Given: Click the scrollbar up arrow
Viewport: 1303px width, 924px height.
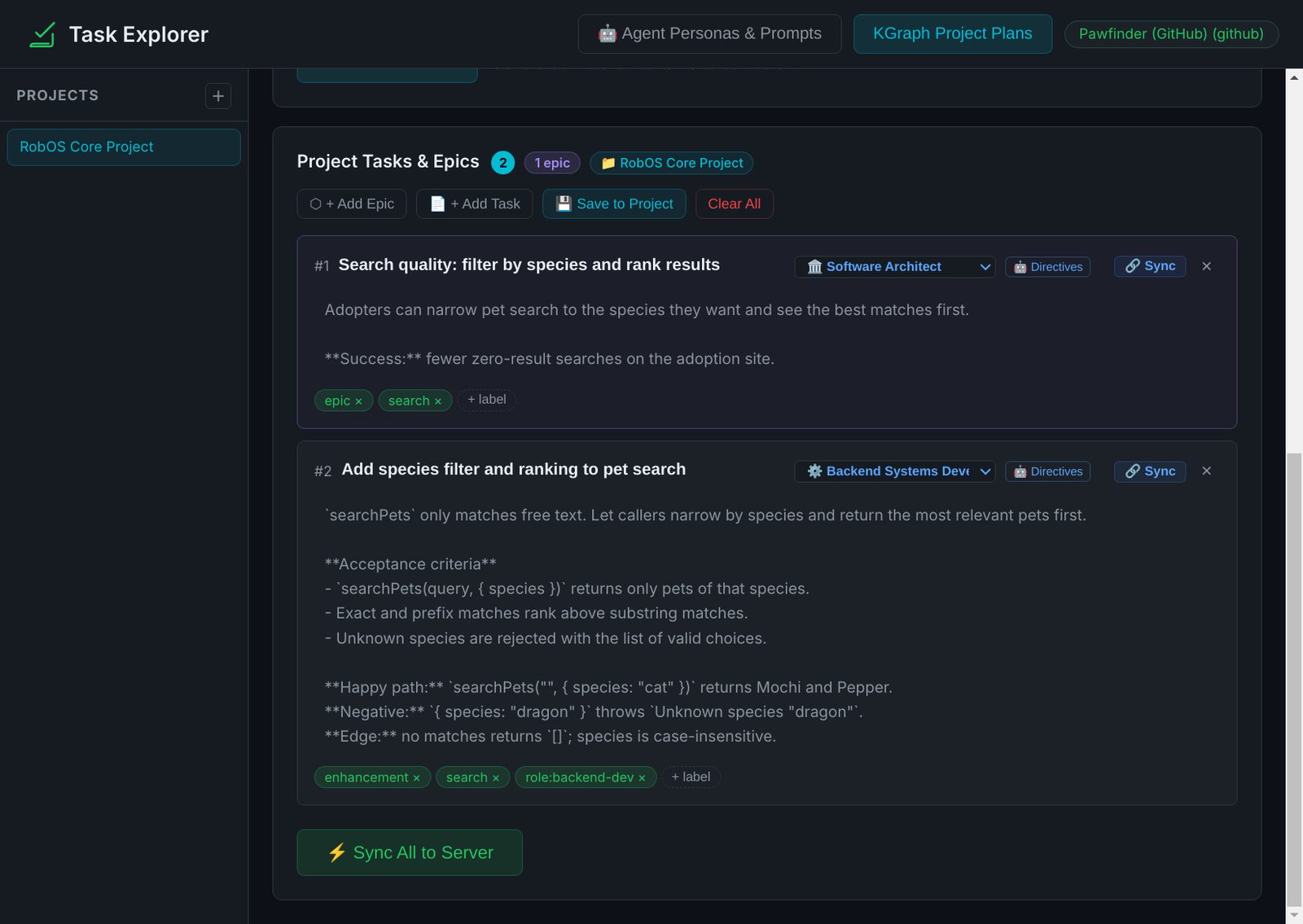Looking at the screenshot, I should [x=1294, y=77].
